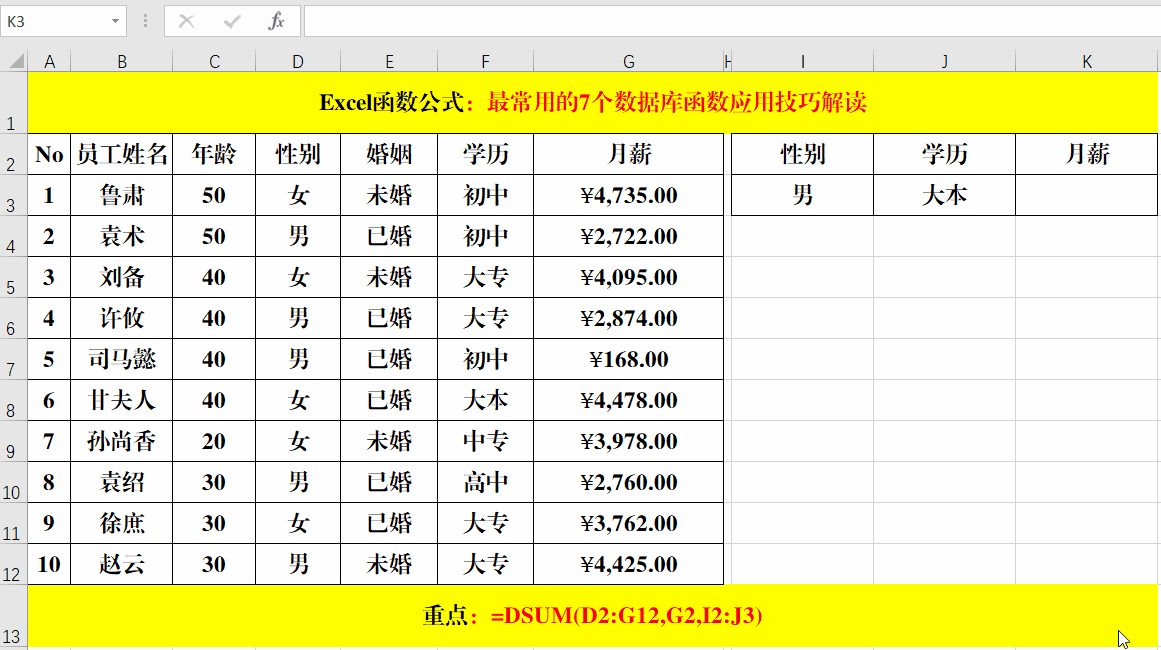Image resolution: width=1161 pixels, height=650 pixels.
Task: Select column header K
Action: coord(1086,60)
